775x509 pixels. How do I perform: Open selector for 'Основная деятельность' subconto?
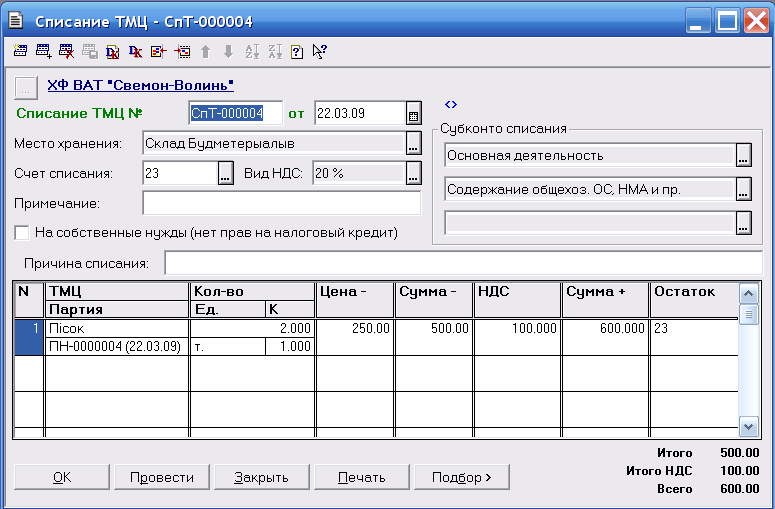(x=743, y=155)
